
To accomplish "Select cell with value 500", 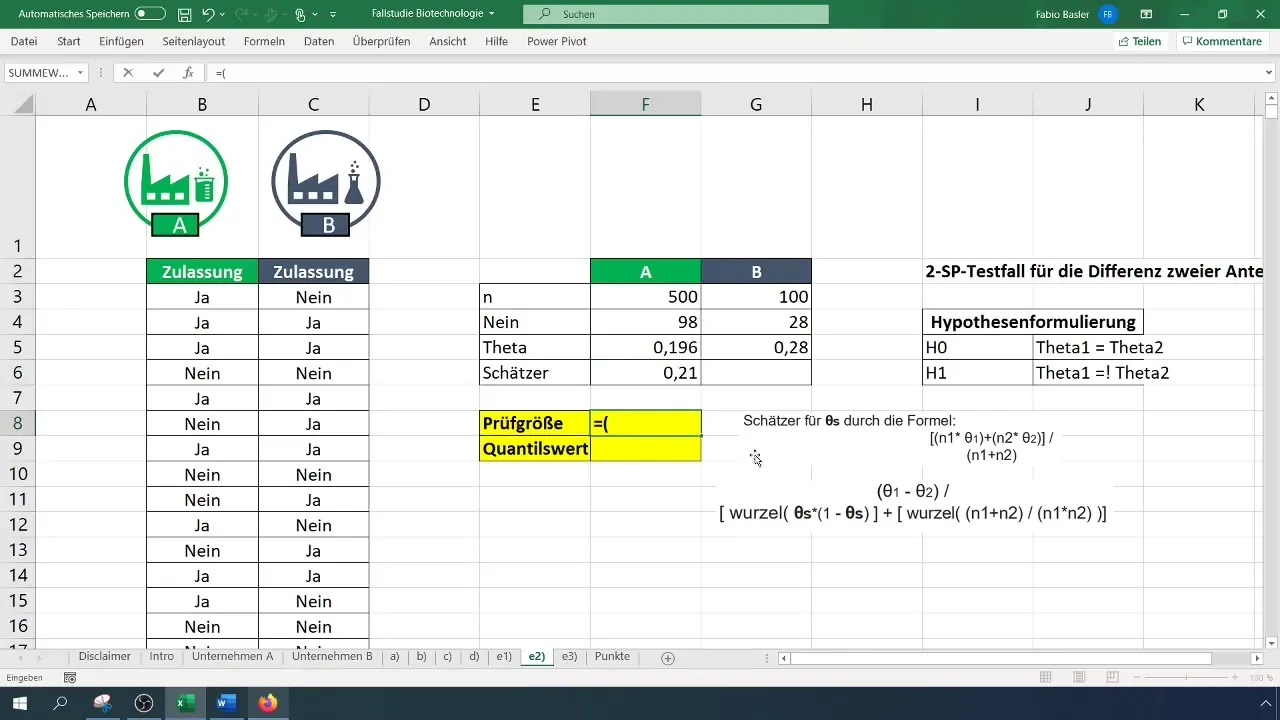I will pyautogui.click(x=645, y=297).
